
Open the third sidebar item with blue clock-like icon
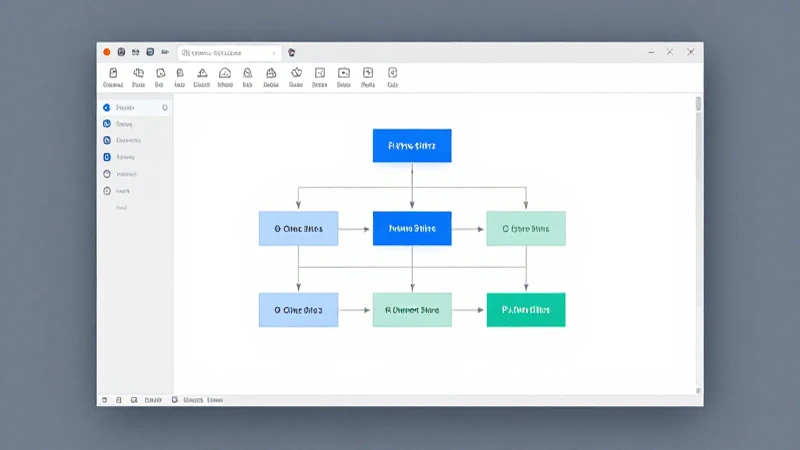(x=135, y=140)
